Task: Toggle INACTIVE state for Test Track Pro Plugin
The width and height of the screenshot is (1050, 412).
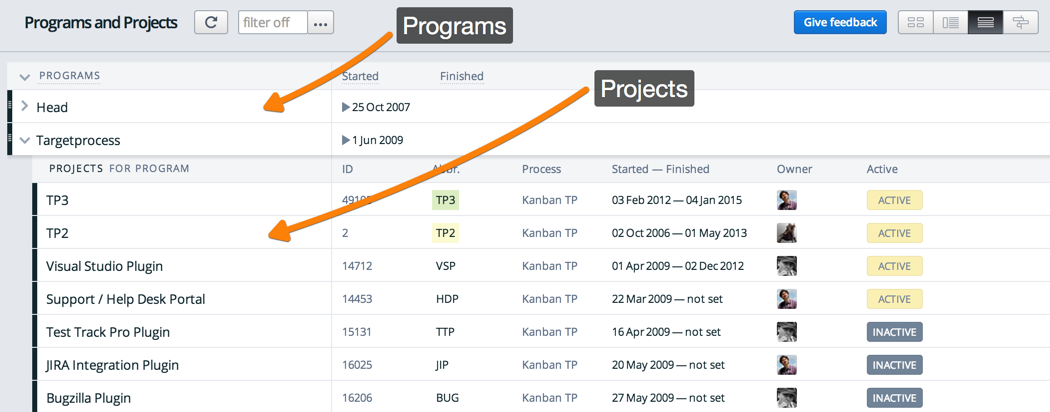Action: [895, 332]
